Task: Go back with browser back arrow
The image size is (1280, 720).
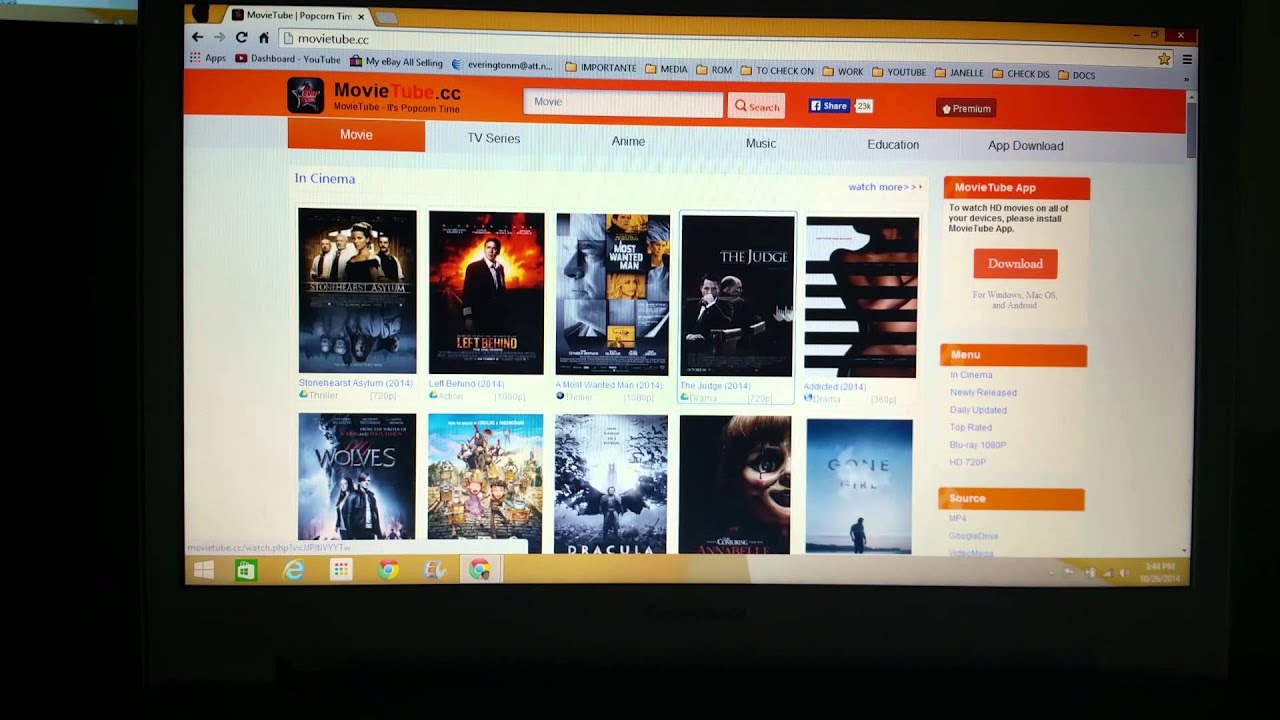Action: click(197, 37)
